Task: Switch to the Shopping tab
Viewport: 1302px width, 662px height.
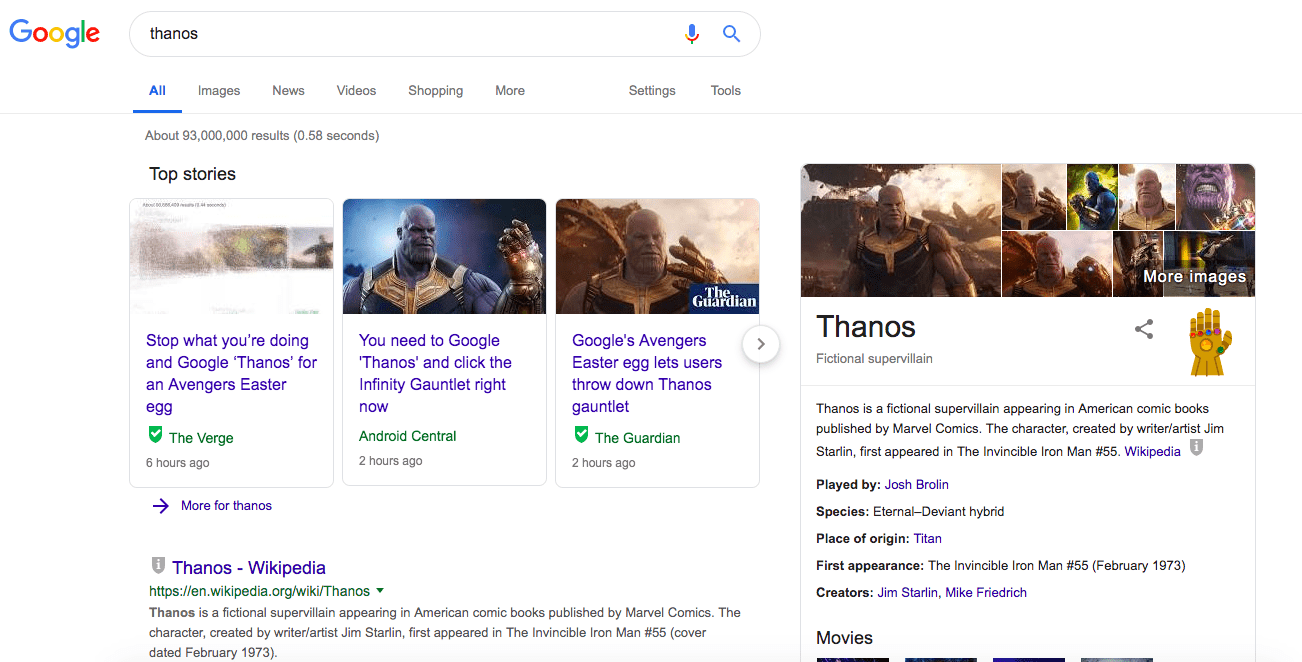Action: 435,90
